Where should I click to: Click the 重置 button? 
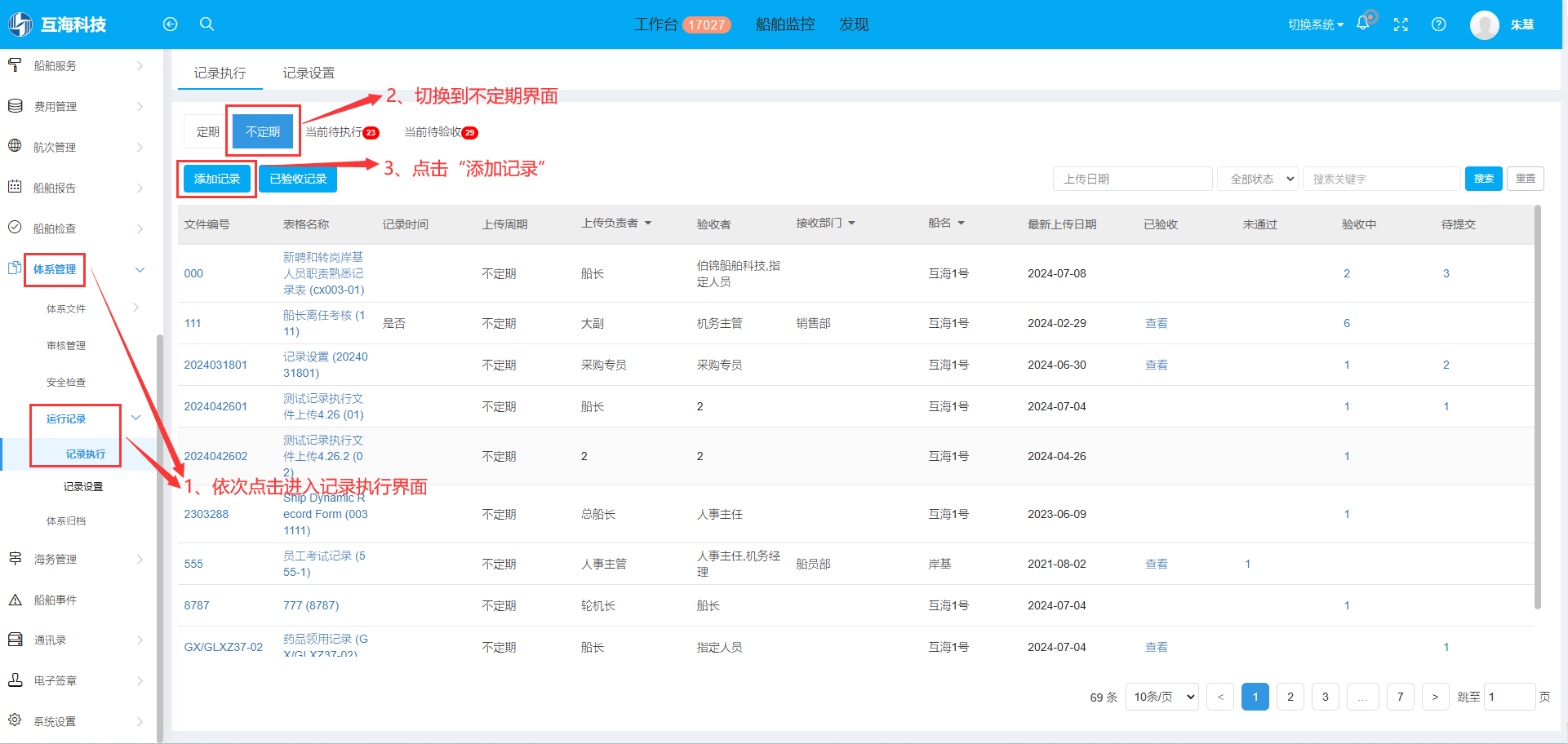coord(1526,179)
